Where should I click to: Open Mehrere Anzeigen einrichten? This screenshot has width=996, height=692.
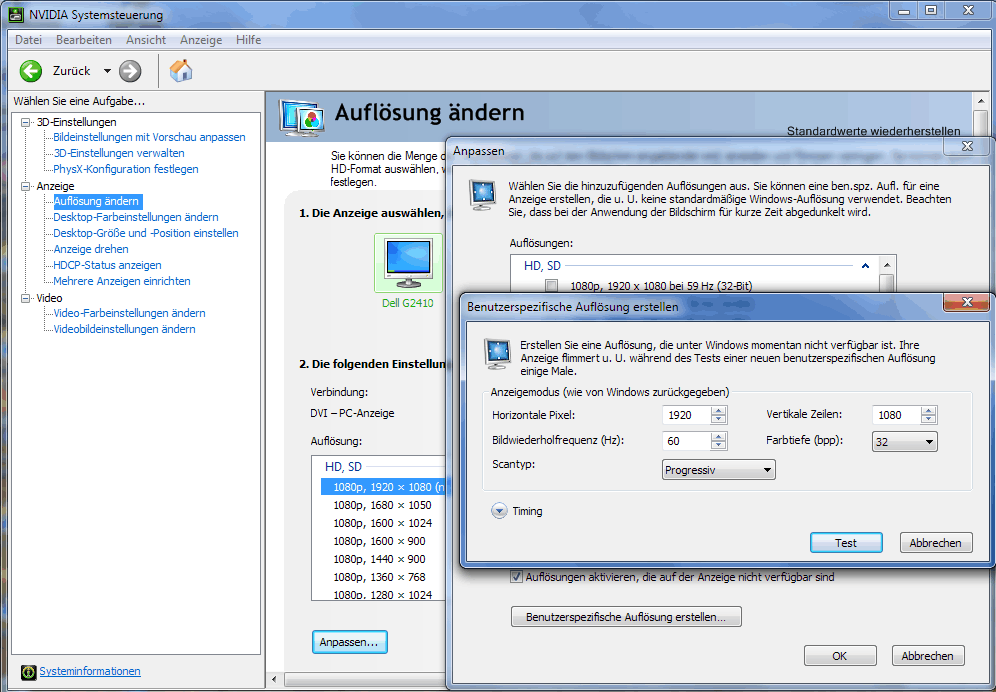[122, 281]
